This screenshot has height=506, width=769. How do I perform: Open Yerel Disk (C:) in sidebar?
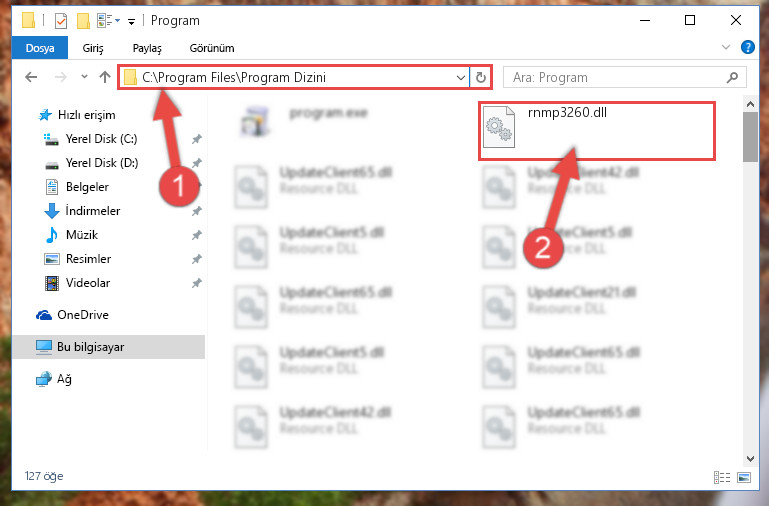pyautogui.click(x=102, y=139)
